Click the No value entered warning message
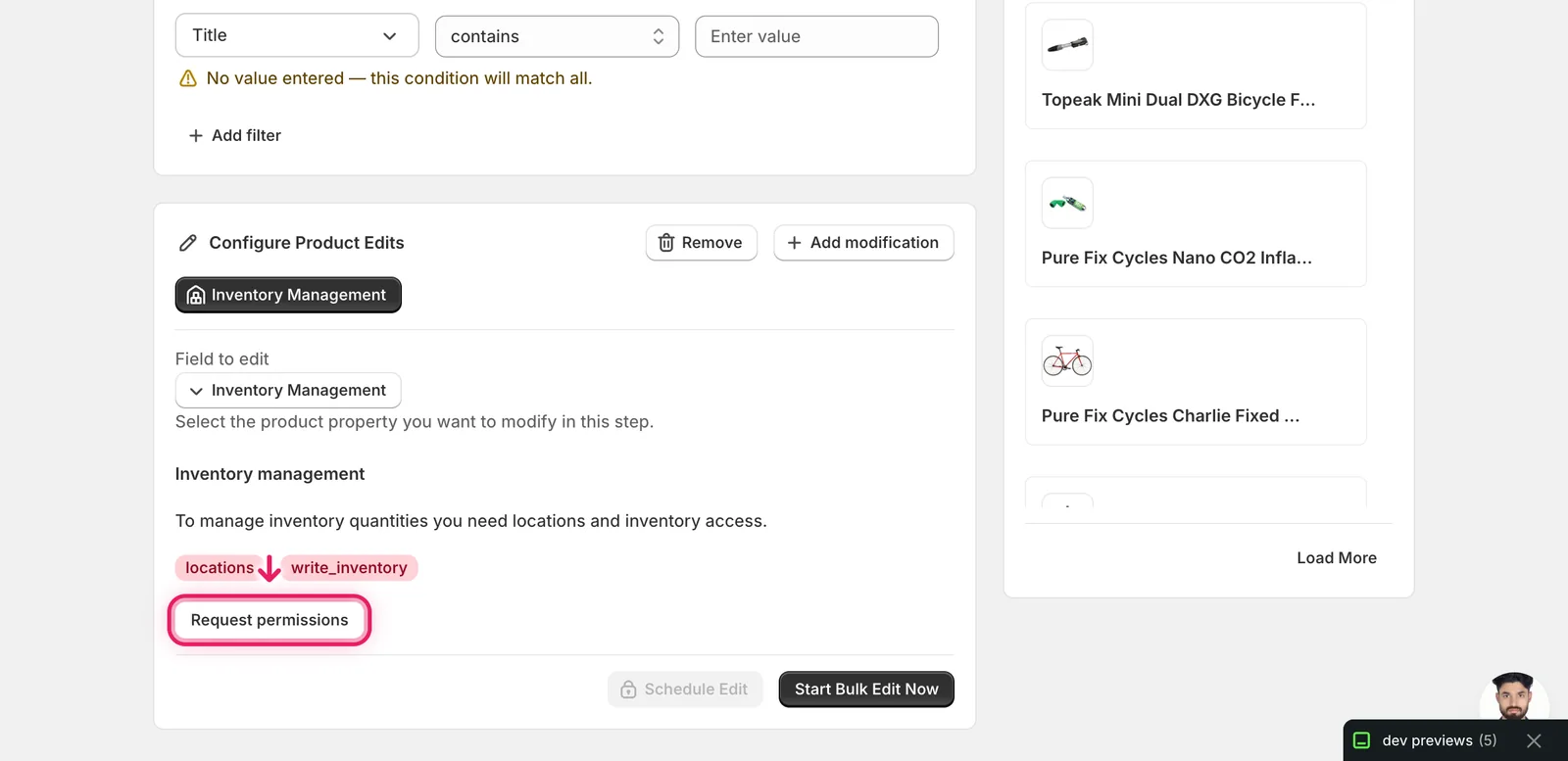The height and width of the screenshot is (761, 1568). tap(399, 78)
